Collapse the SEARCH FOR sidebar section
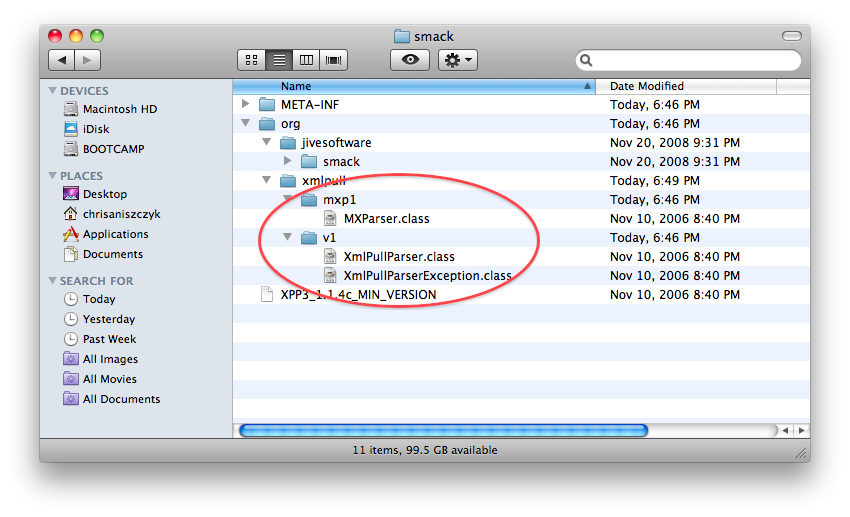Screen dimensions: 850x517 coord(53,281)
